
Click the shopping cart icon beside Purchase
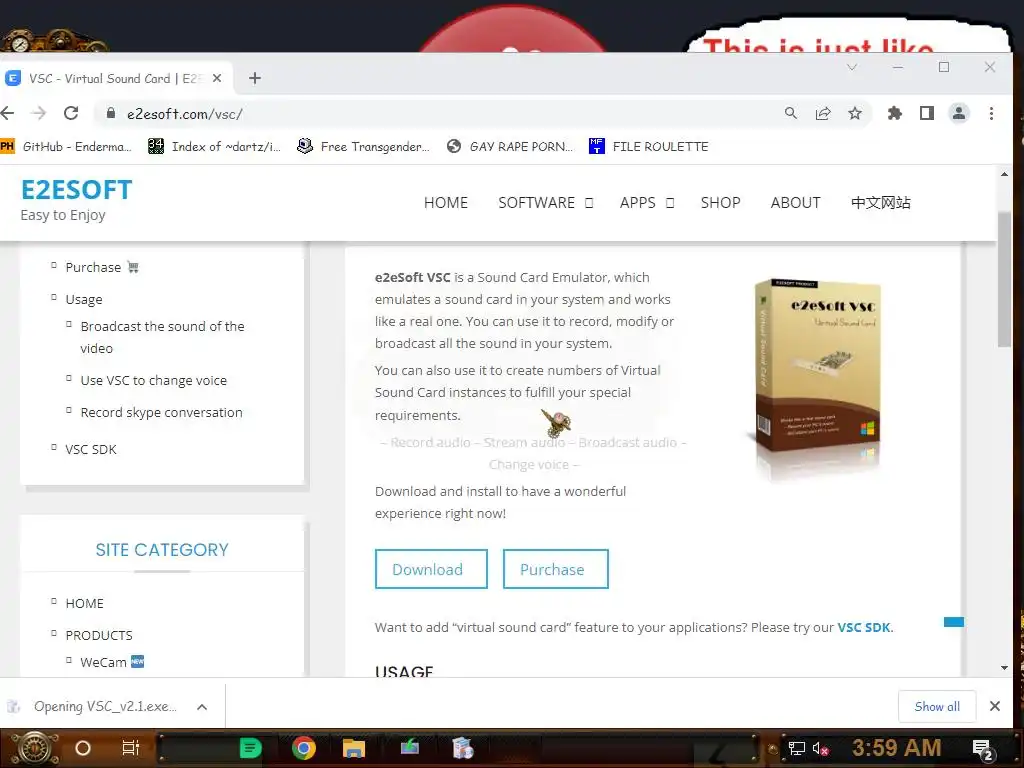tap(133, 267)
